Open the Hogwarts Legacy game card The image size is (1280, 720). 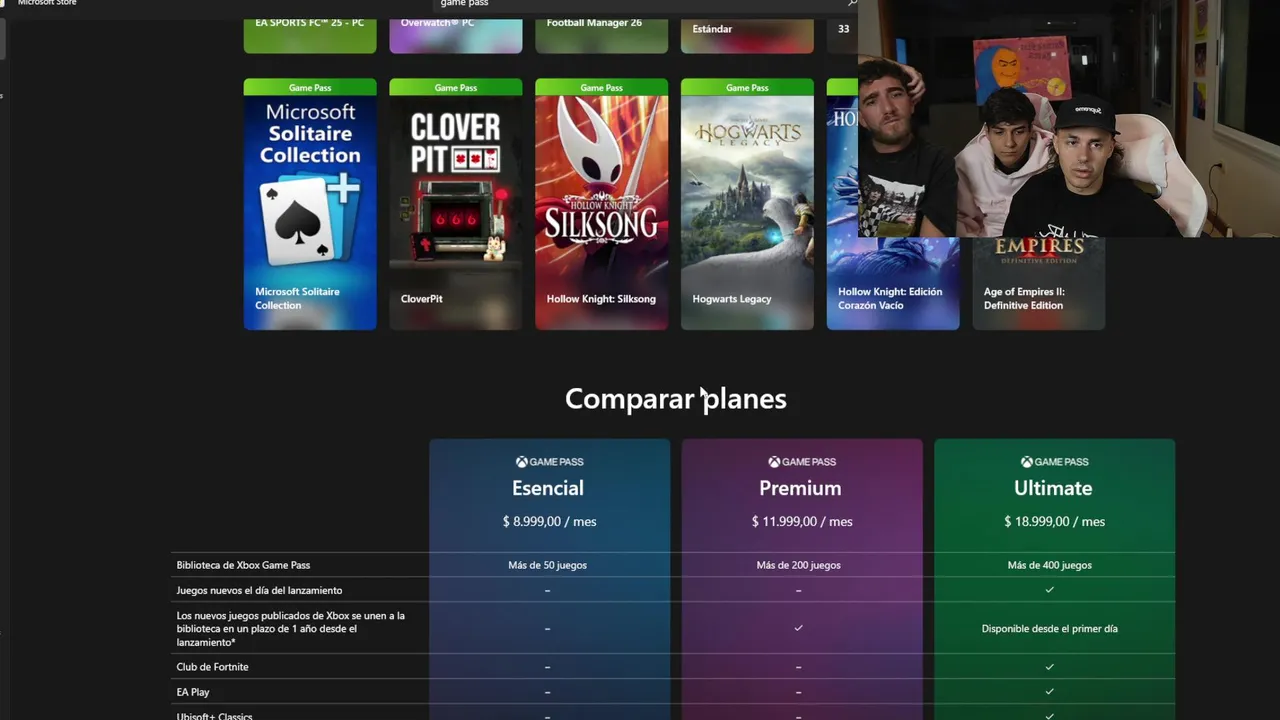[x=747, y=204]
